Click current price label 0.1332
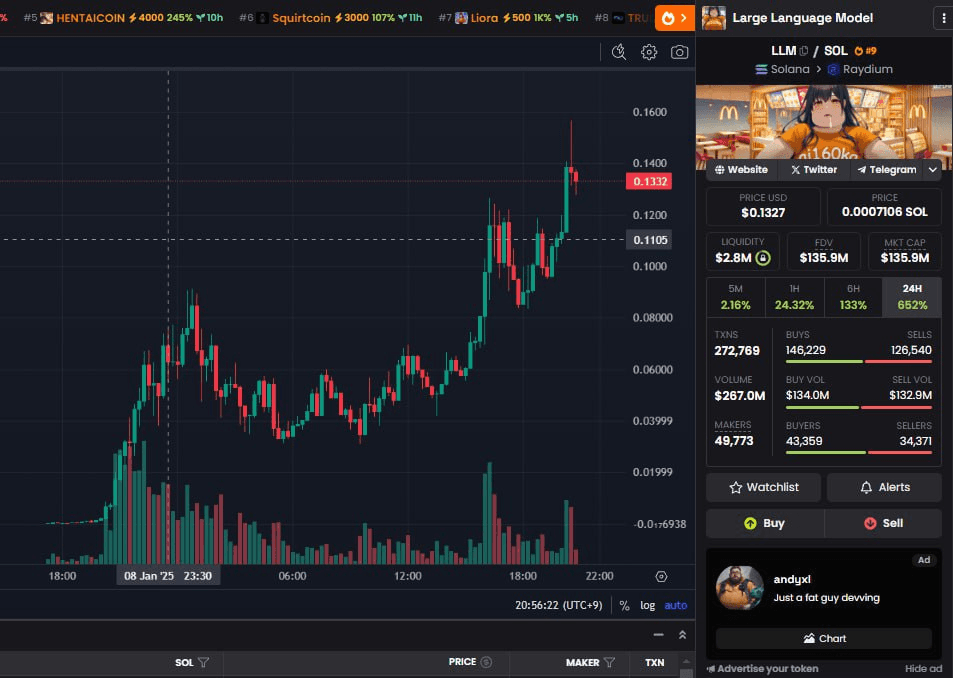This screenshot has height=678, width=953. 649,181
